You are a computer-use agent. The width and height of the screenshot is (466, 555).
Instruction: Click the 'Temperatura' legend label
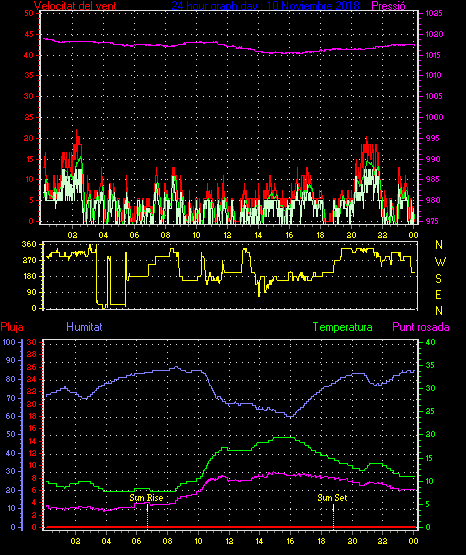click(x=343, y=327)
